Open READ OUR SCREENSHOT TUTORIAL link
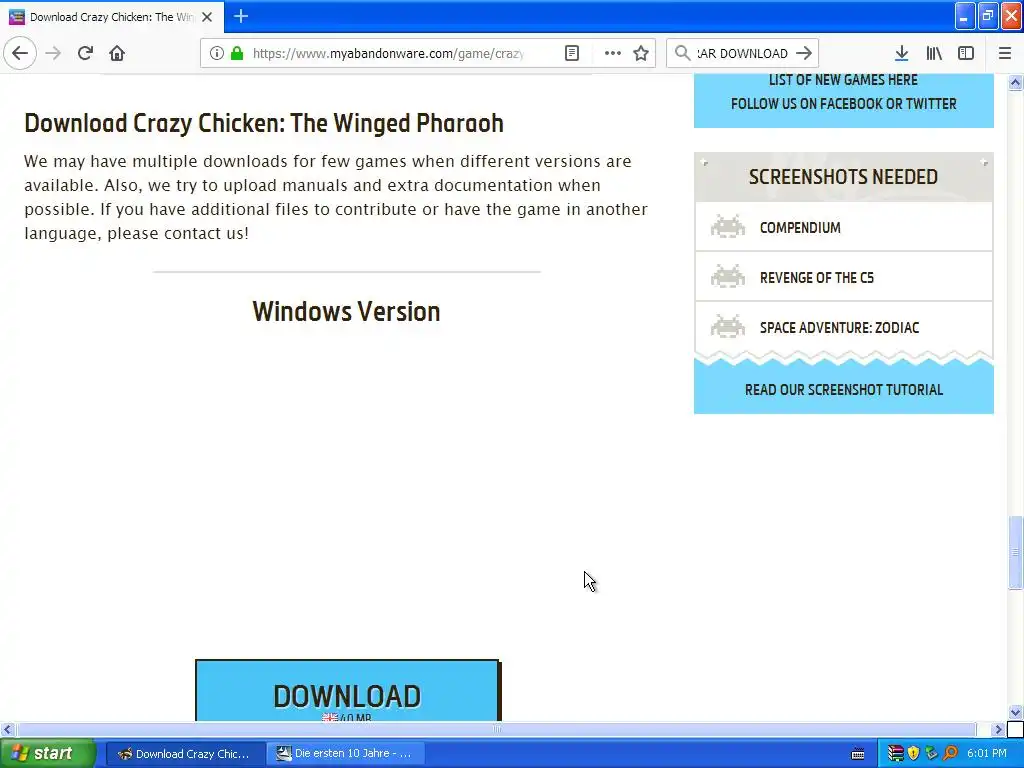Screen dimensions: 1024x768 [844, 390]
